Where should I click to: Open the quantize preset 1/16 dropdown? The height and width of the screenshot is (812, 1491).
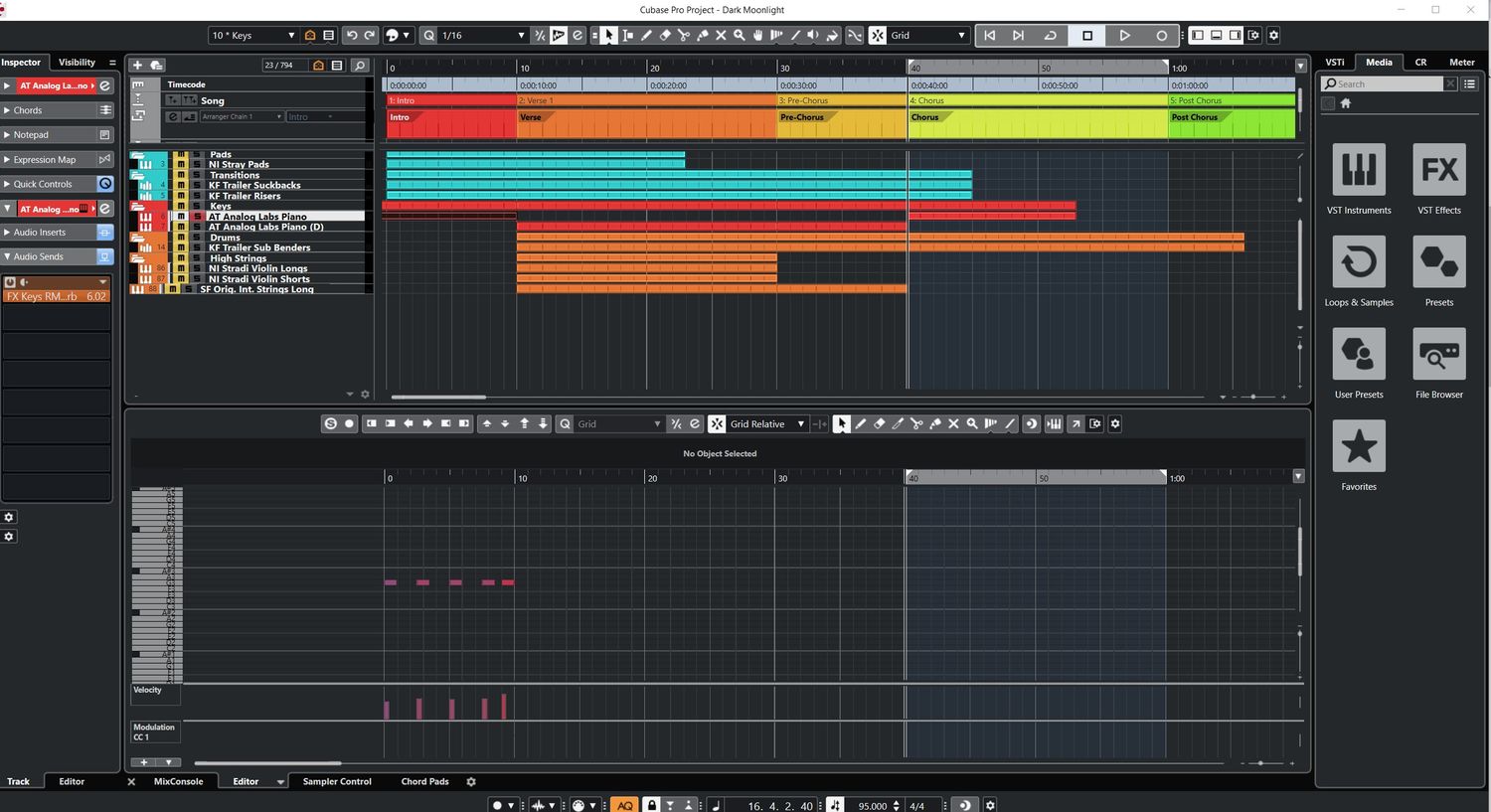(x=483, y=35)
